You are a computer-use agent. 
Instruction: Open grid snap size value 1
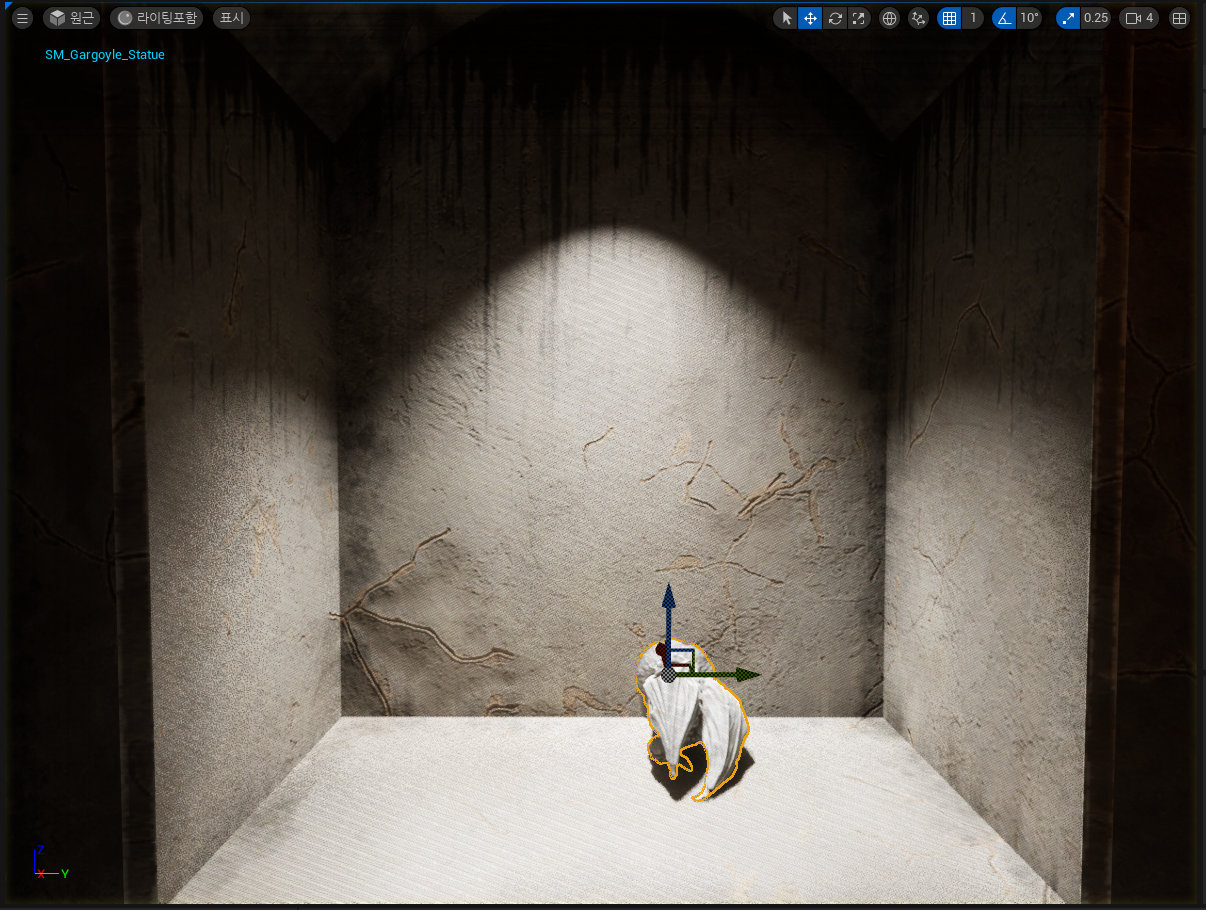pos(973,18)
